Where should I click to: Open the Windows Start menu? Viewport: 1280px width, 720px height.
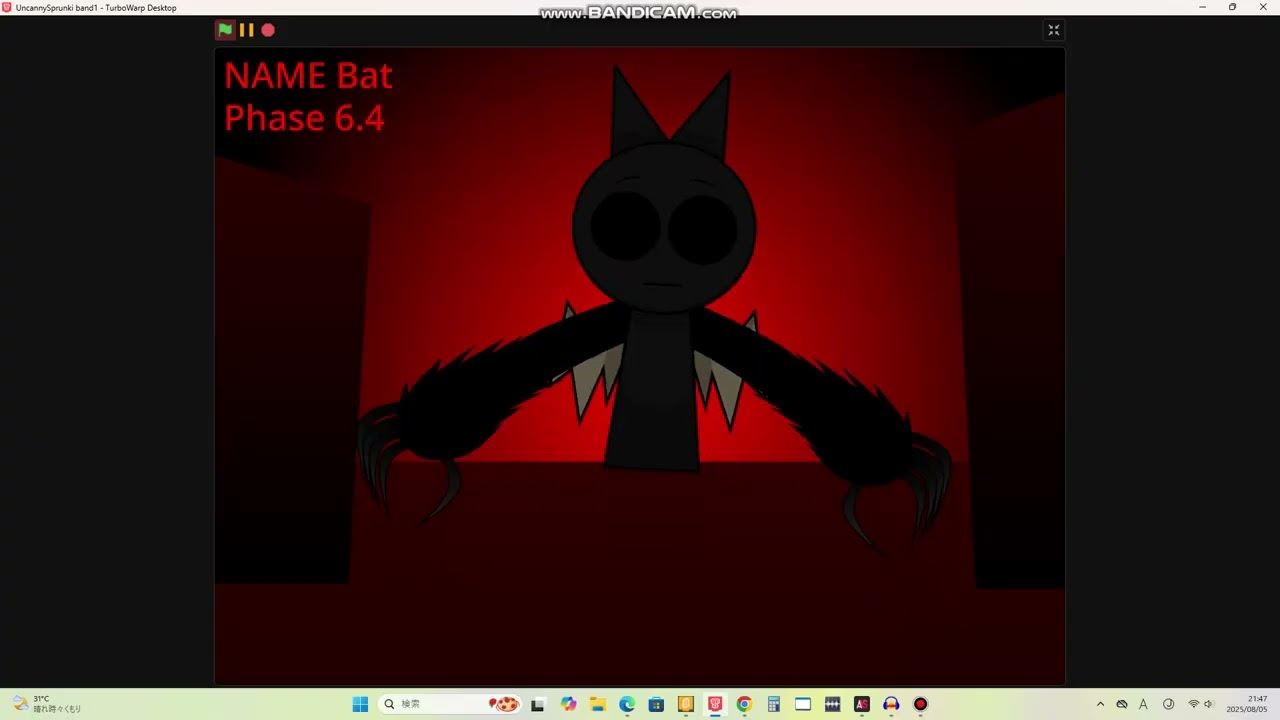[x=360, y=704]
